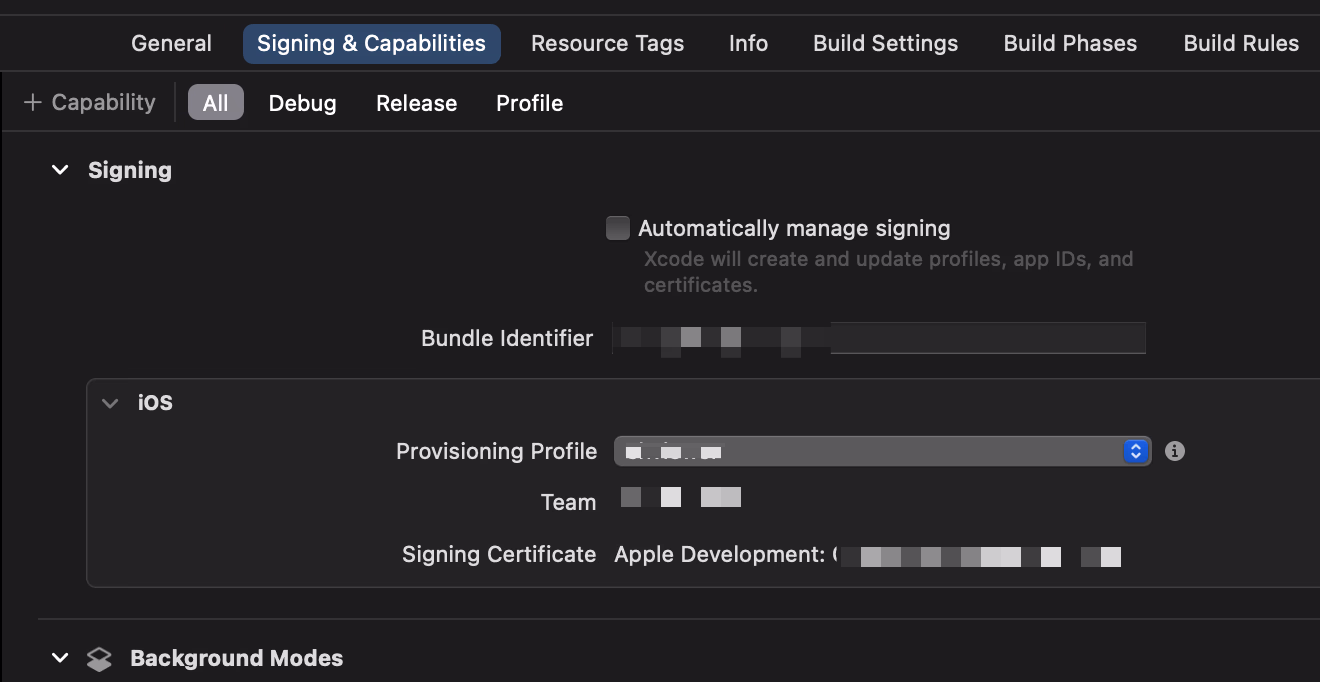The image size is (1320, 682).
Task: Go to the Build Settings tab
Action: (x=885, y=44)
